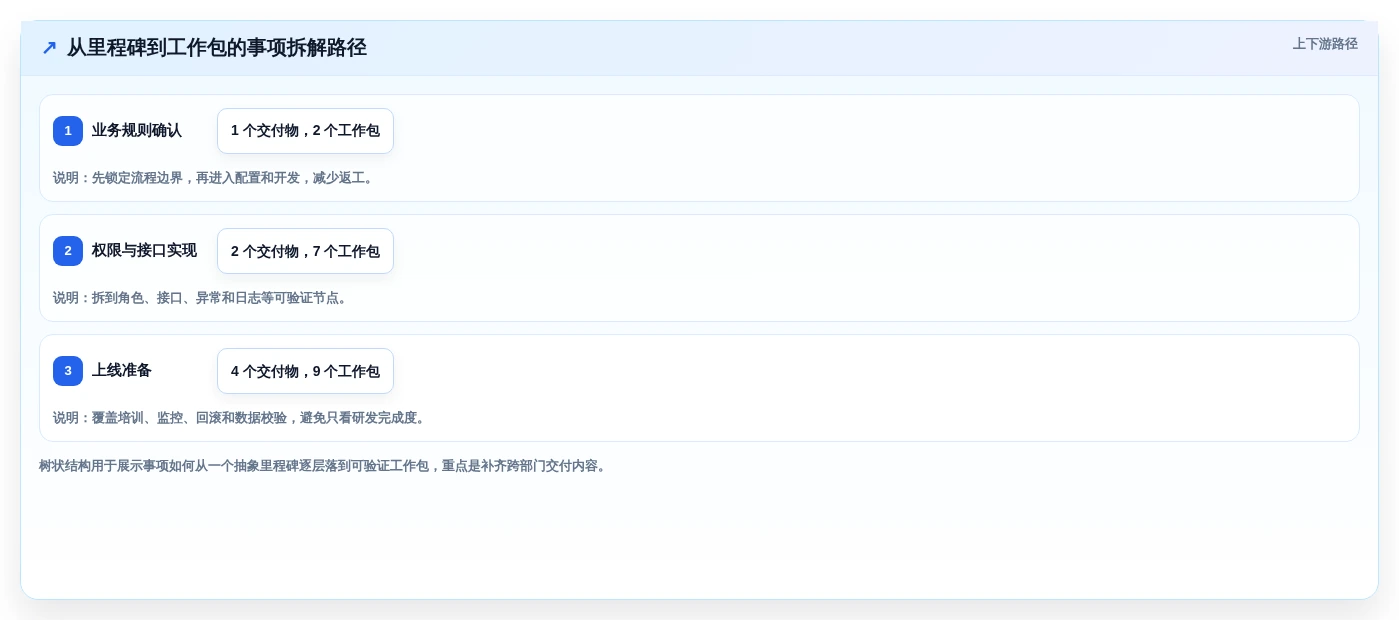Select step number 3 badge

click(68, 371)
